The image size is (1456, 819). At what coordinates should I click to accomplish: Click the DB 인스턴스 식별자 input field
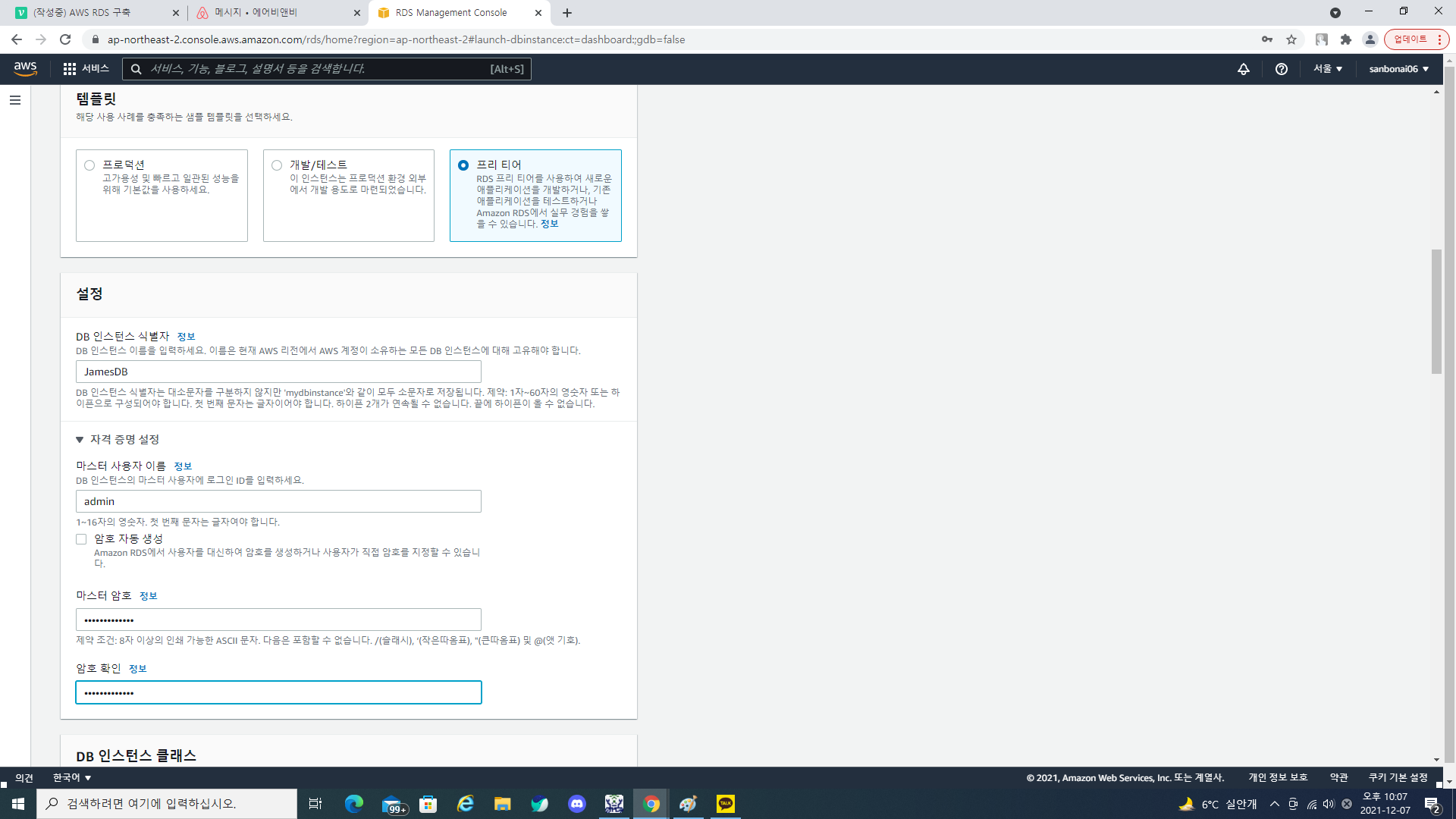point(278,372)
